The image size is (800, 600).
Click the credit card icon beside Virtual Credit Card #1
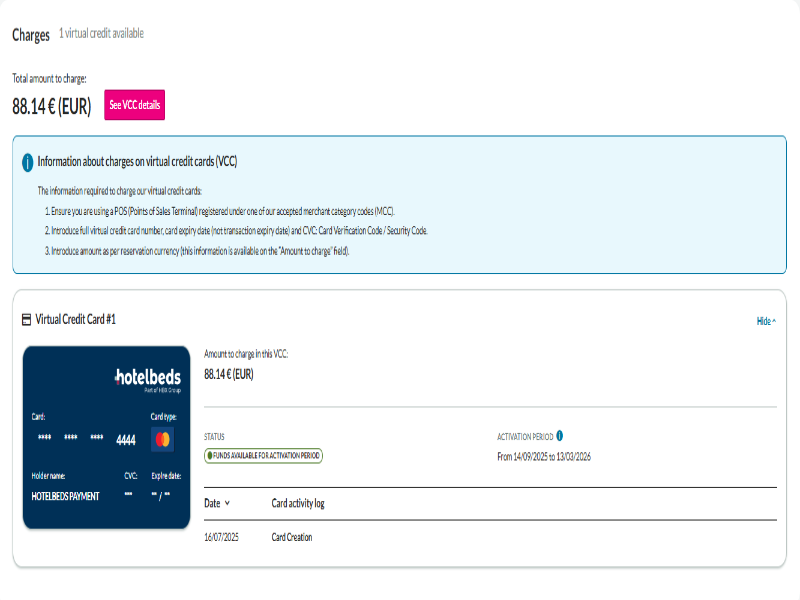tap(27, 320)
